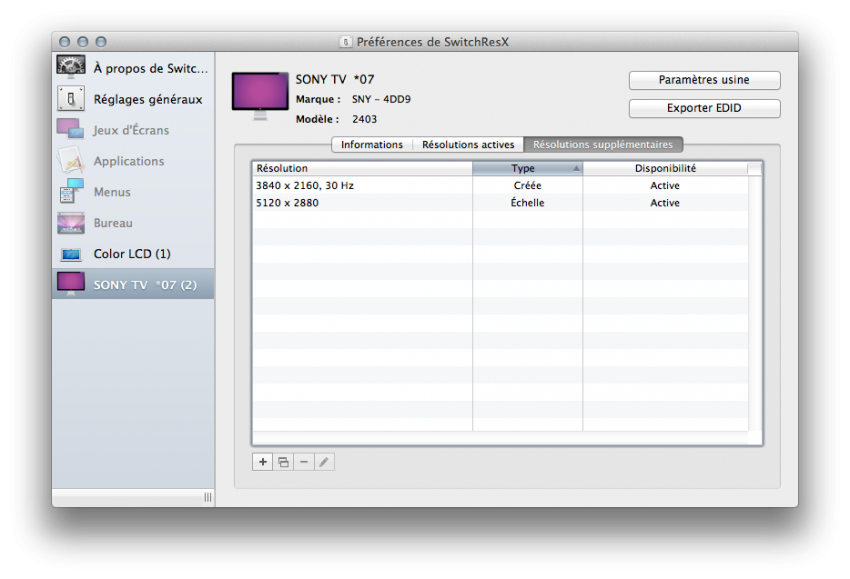Edit resolution with the pencil button
This screenshot has height=579, width=850.
point(324,462)
